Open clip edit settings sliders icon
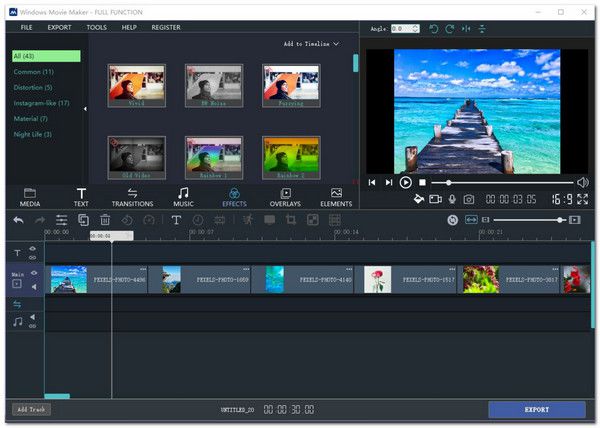This screenshot has height=428, width=600. 62,220
